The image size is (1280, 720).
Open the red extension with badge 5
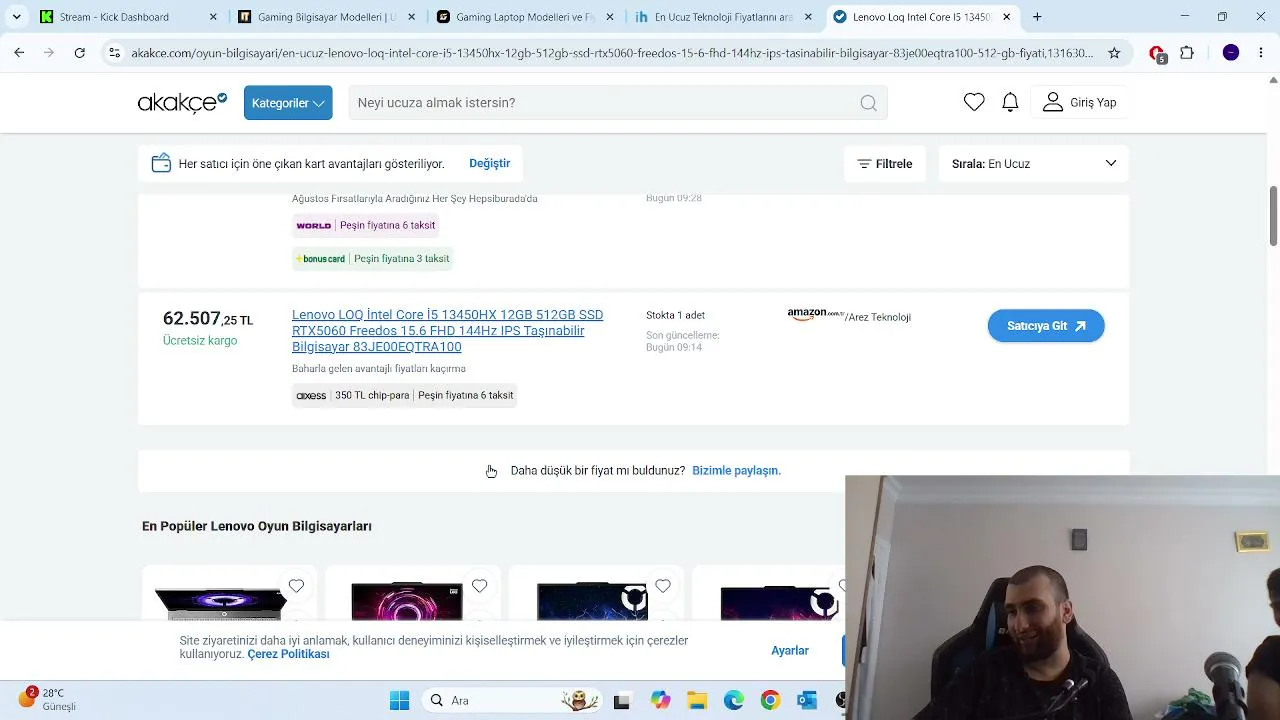tap(1157, 53)
